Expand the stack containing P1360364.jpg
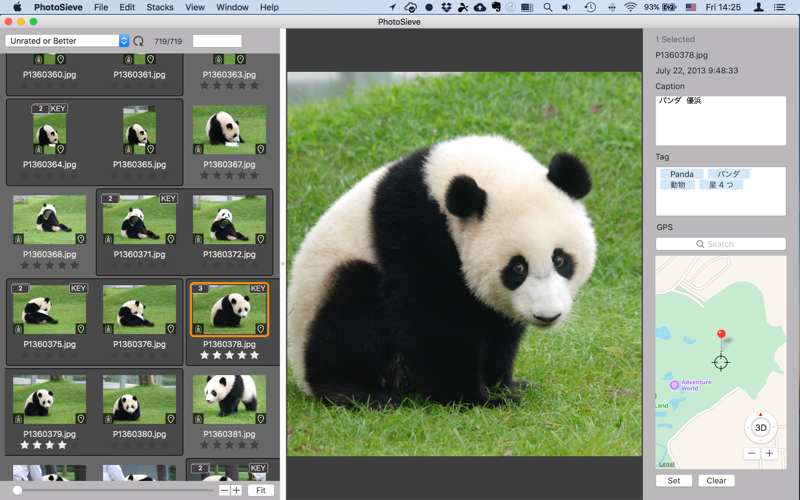 [40, 108]
